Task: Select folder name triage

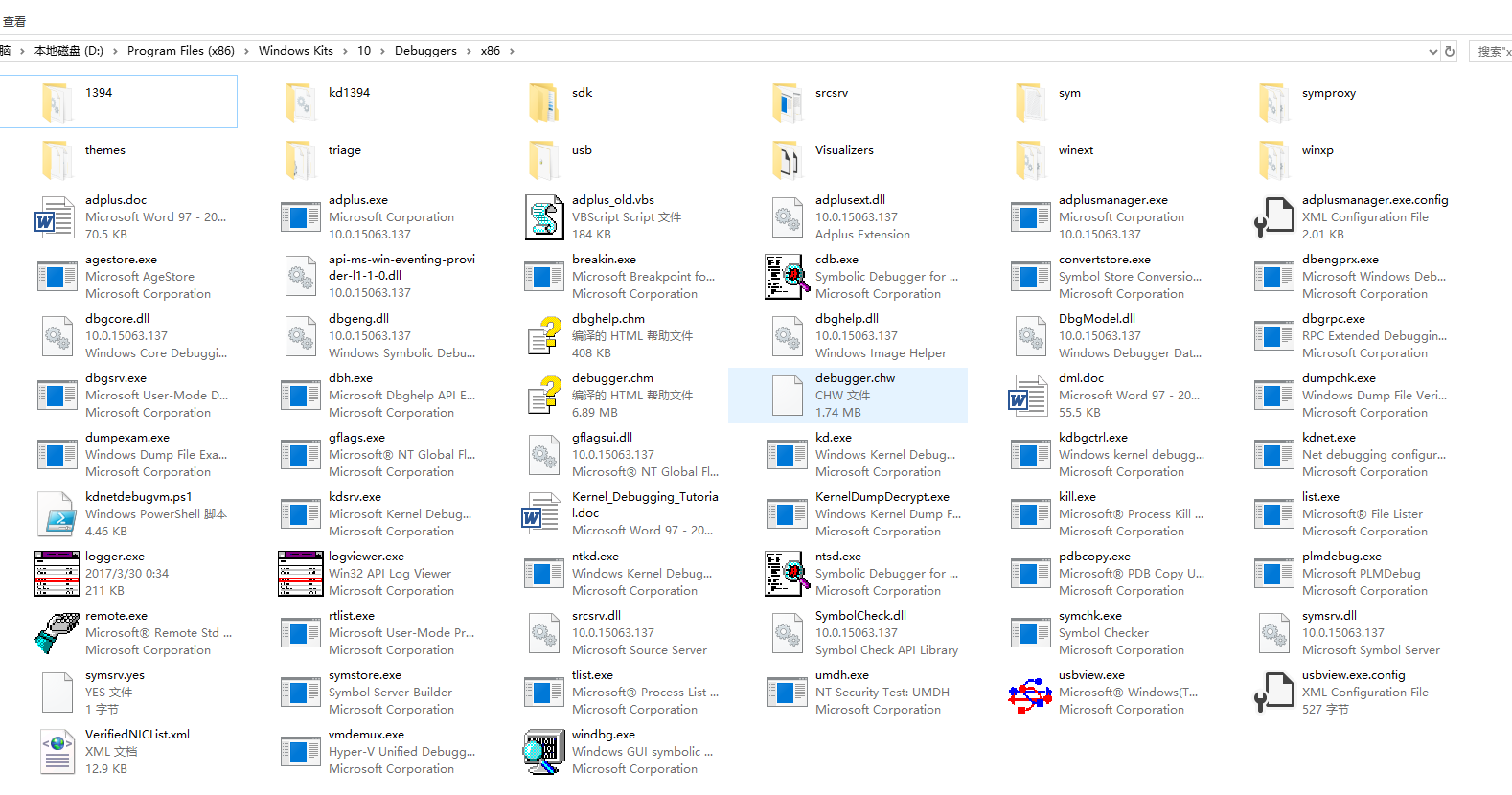Action: 345,150
